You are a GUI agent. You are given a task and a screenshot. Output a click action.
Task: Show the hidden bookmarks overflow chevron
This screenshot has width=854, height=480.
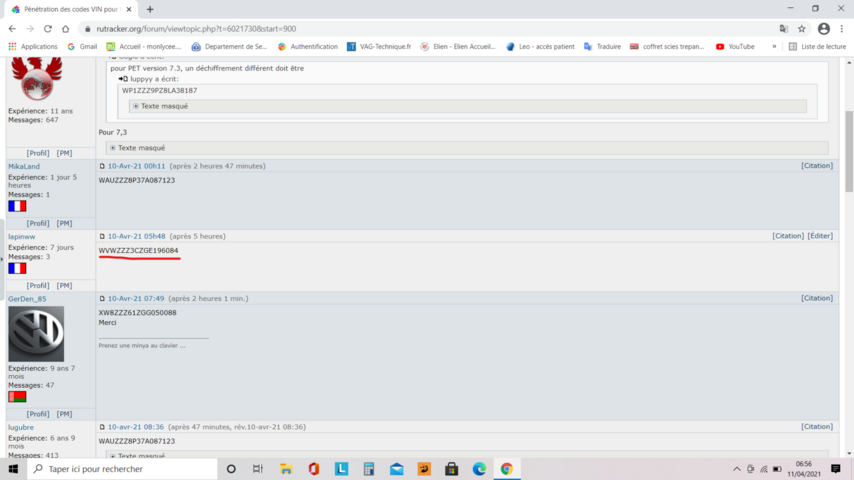pyautogui.click(x=774, y=47)
